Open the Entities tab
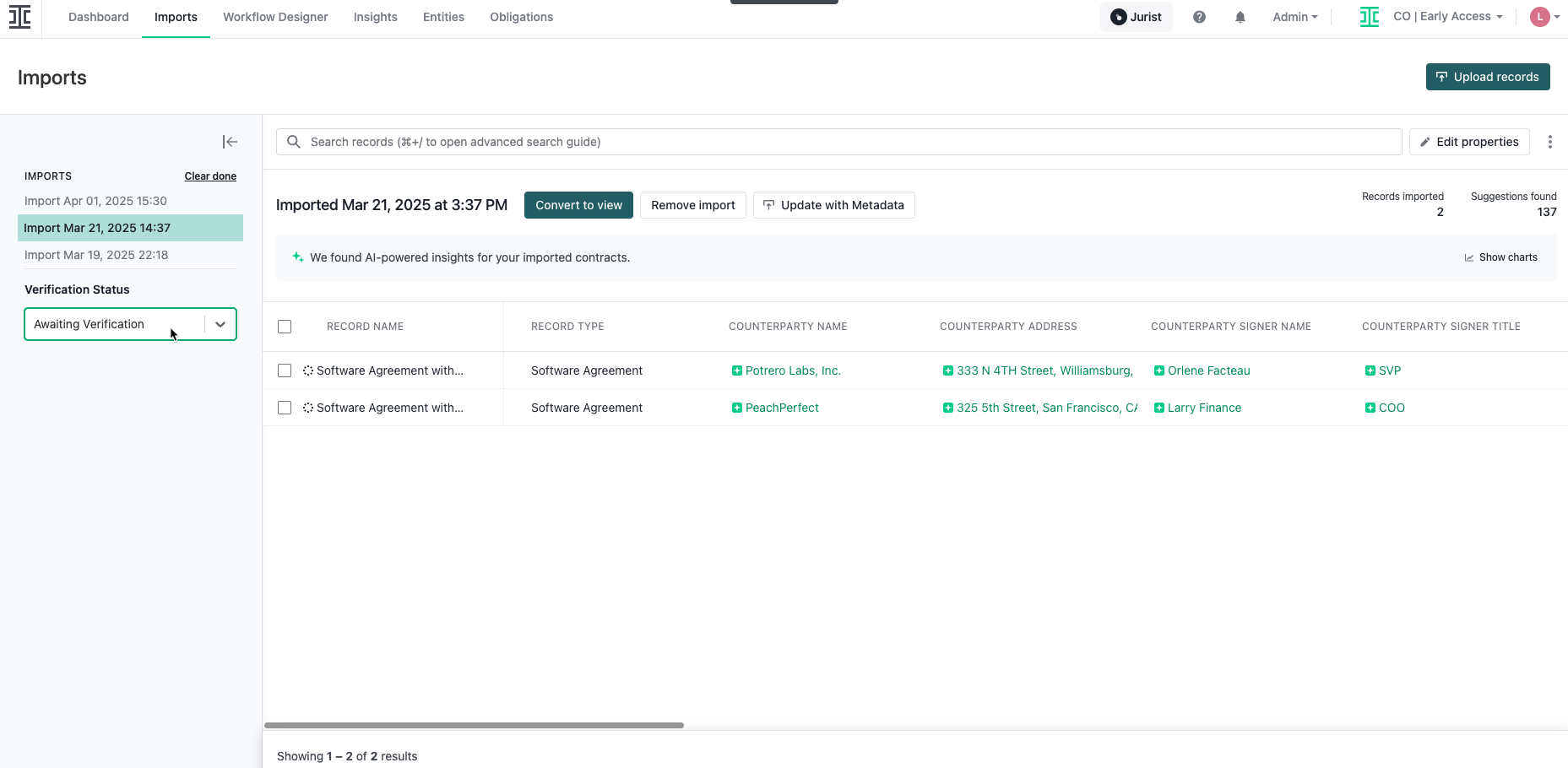The width and height of the screenshot is (1568, 768). tap(443, 17)
